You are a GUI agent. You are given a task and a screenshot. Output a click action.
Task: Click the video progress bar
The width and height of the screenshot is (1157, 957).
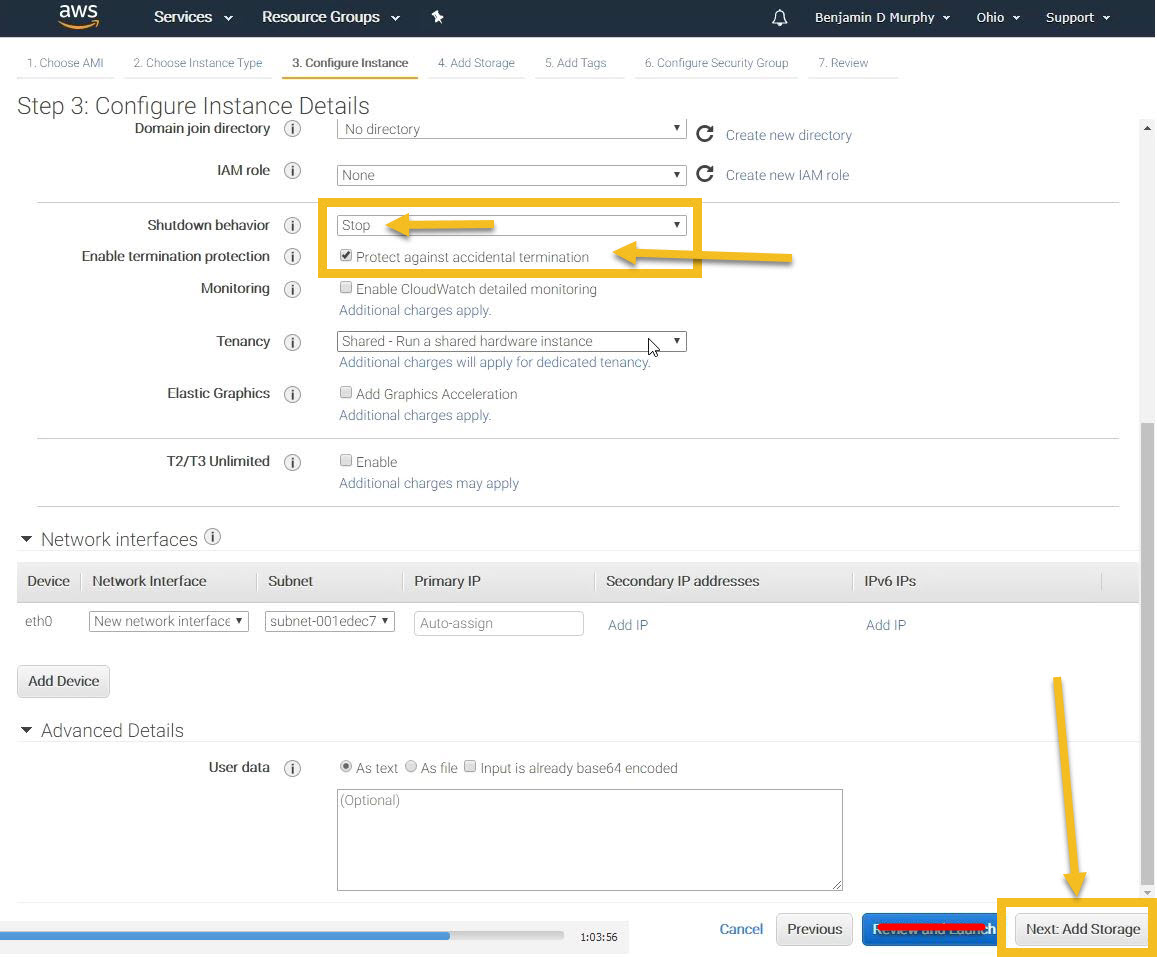[282, 935]
